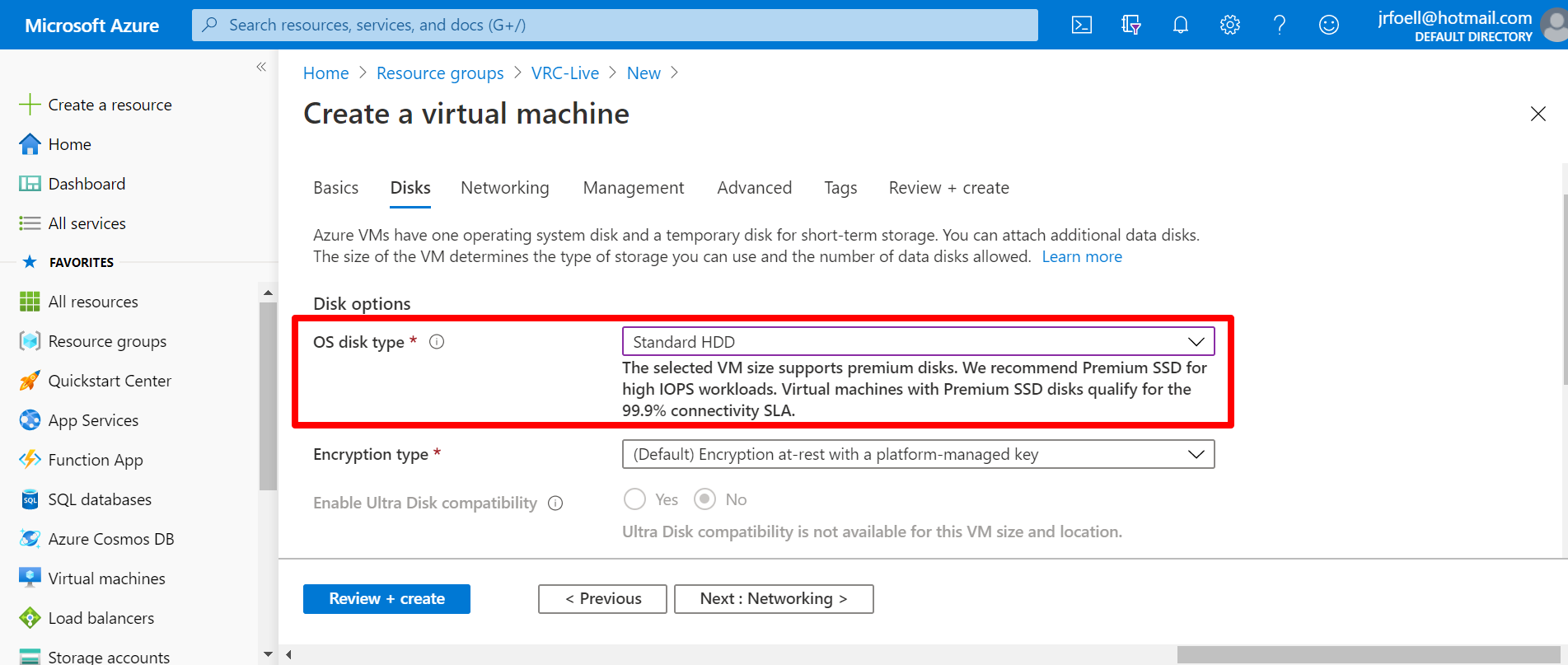
Task: Go to Home breadcrumb link
Action: coord(326,73)
